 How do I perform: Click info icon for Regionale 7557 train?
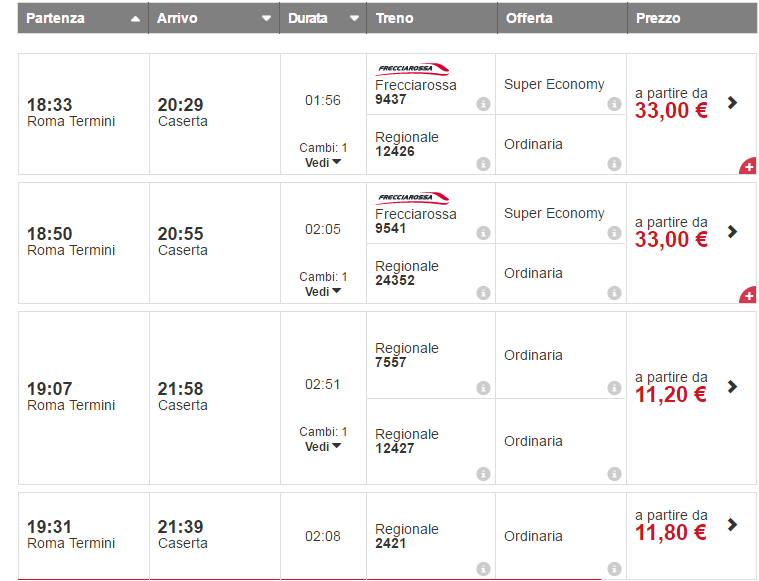[483, 388]
